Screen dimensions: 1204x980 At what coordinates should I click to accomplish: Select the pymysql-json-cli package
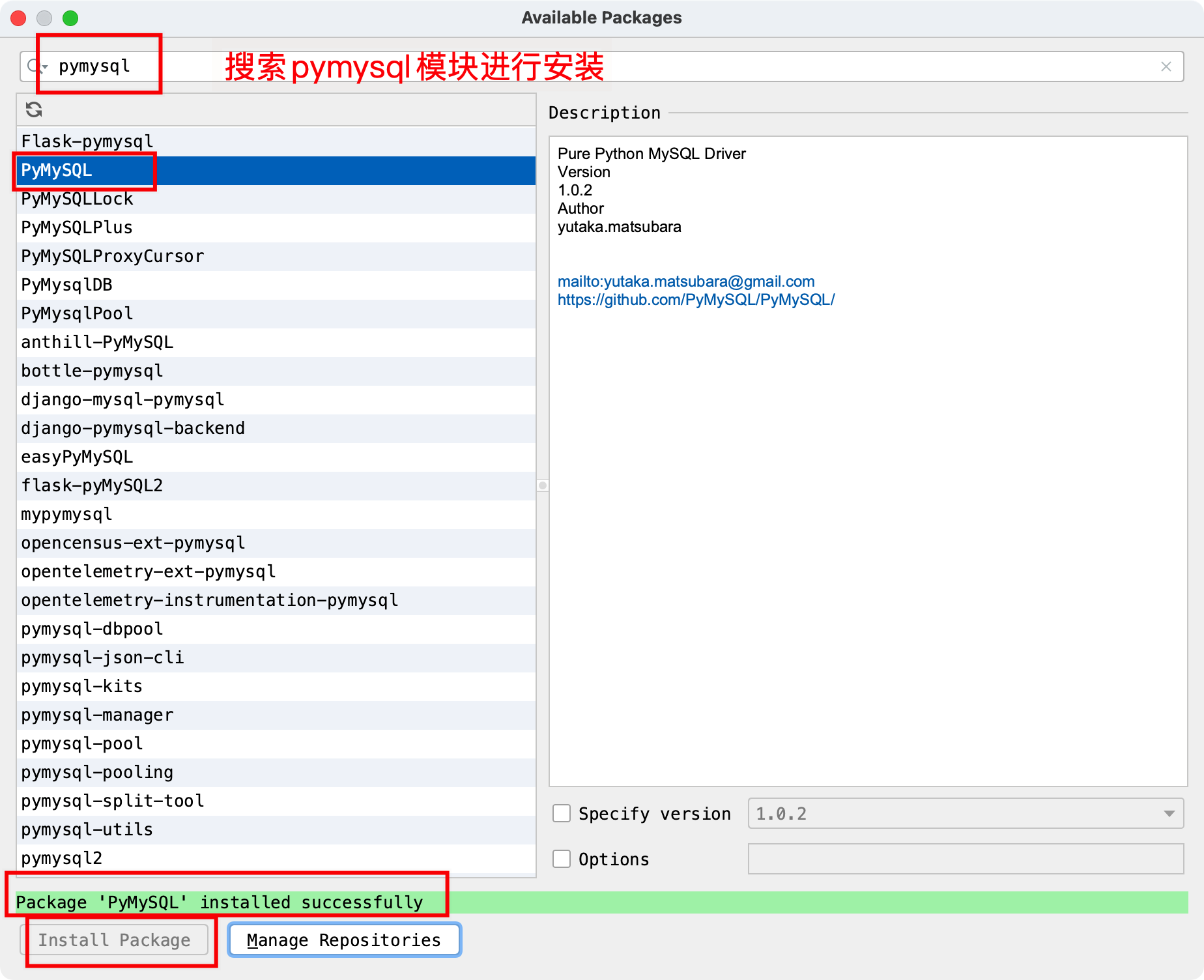(x=276, y=657)
